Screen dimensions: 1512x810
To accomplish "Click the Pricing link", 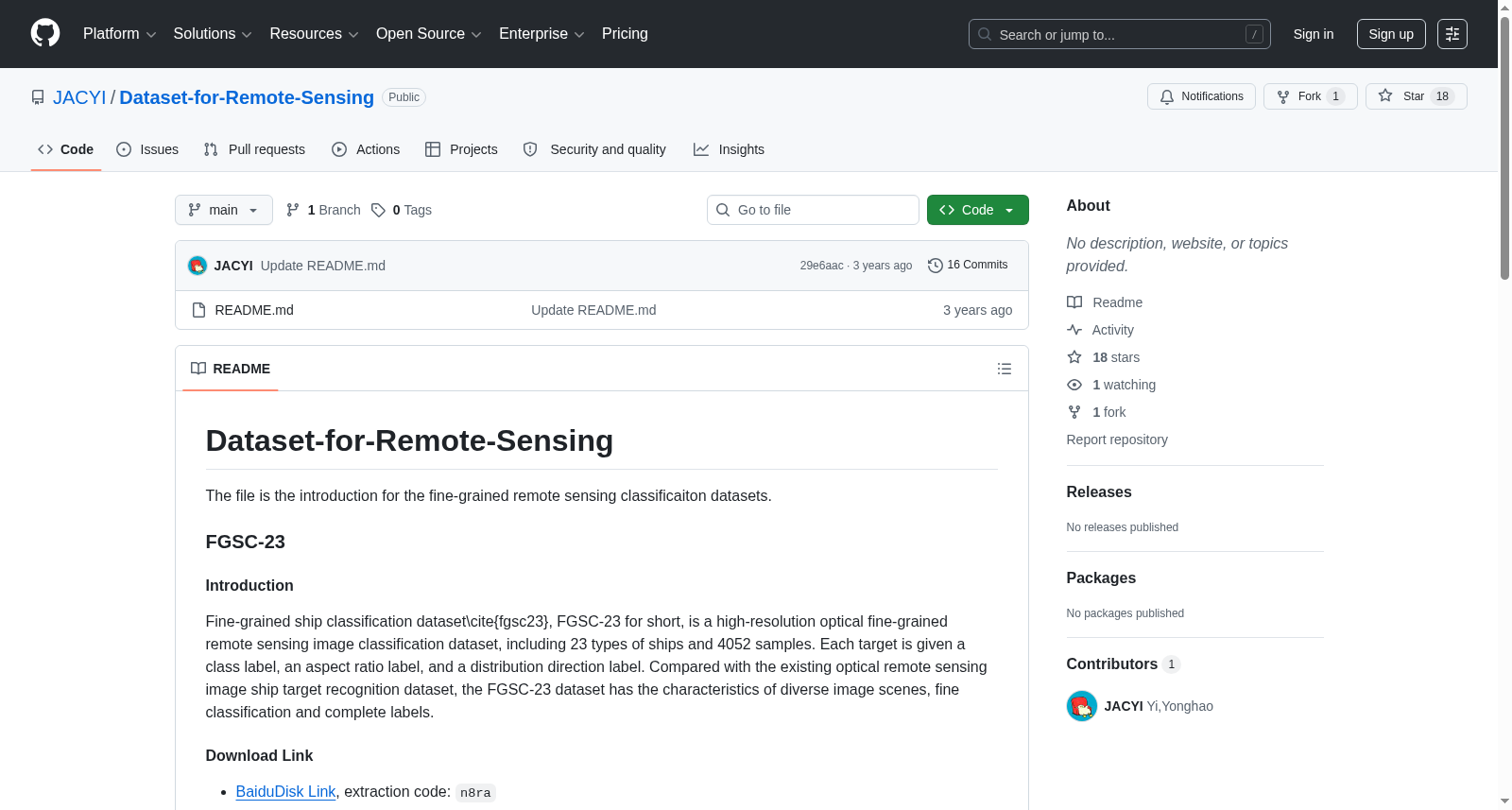I will [x=625, y=34].
